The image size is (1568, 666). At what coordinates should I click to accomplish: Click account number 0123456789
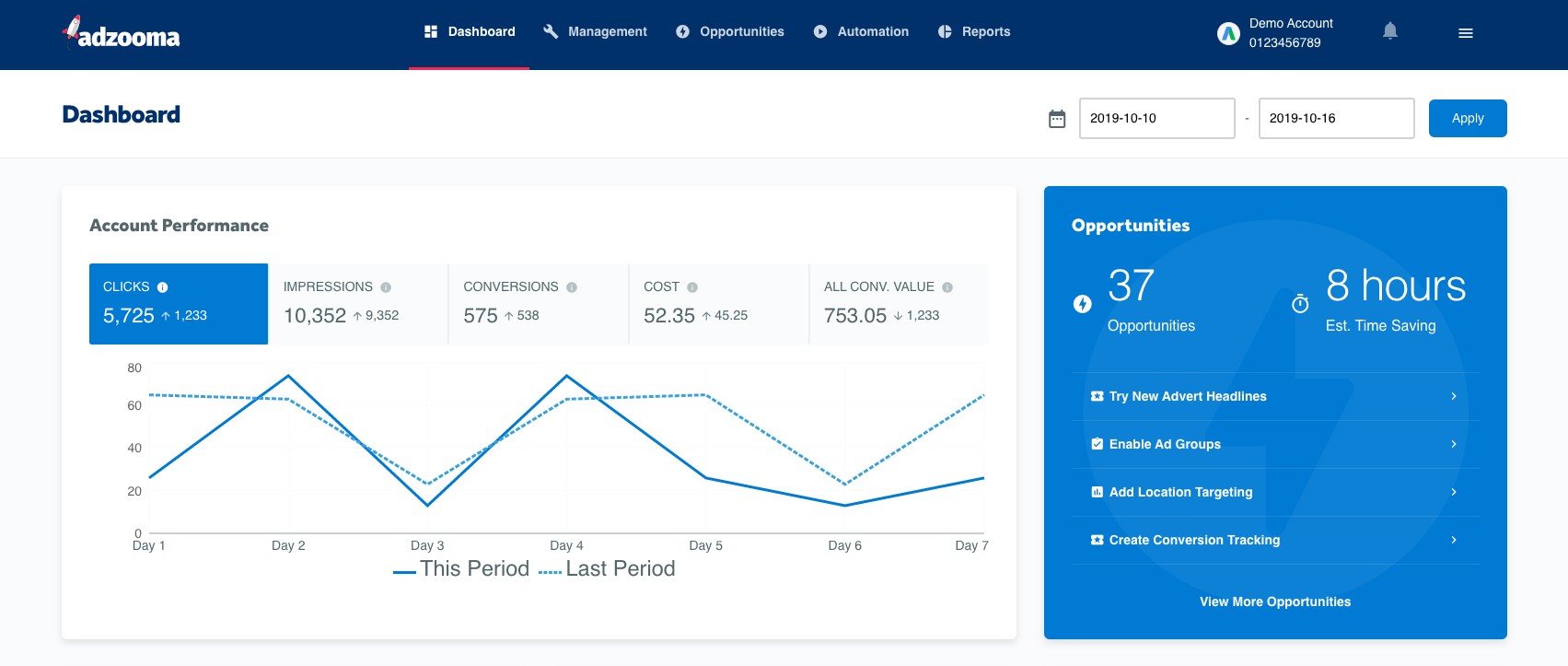pos(1284,42)
